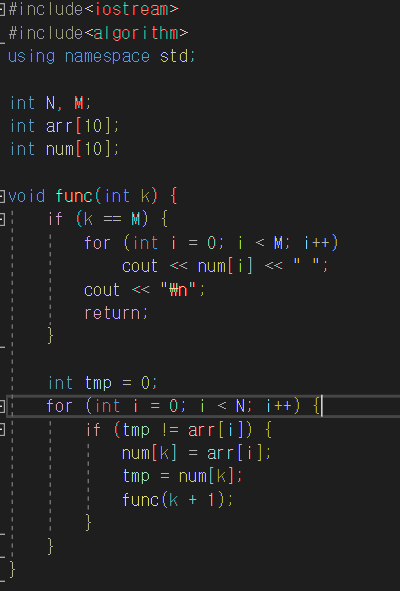This screenshot has height=591, width=400.
Task: Click 'if (tmp != arr[i]) {' condition line
Action: pos(179,430)
